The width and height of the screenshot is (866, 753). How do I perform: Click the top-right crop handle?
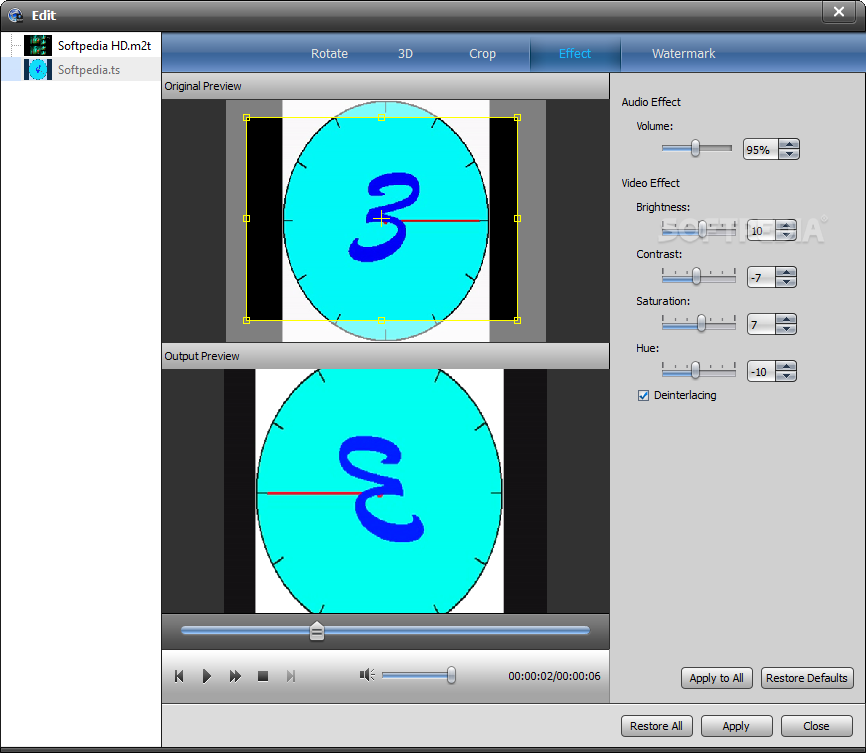pyautogui.click(x=518, y=118)
